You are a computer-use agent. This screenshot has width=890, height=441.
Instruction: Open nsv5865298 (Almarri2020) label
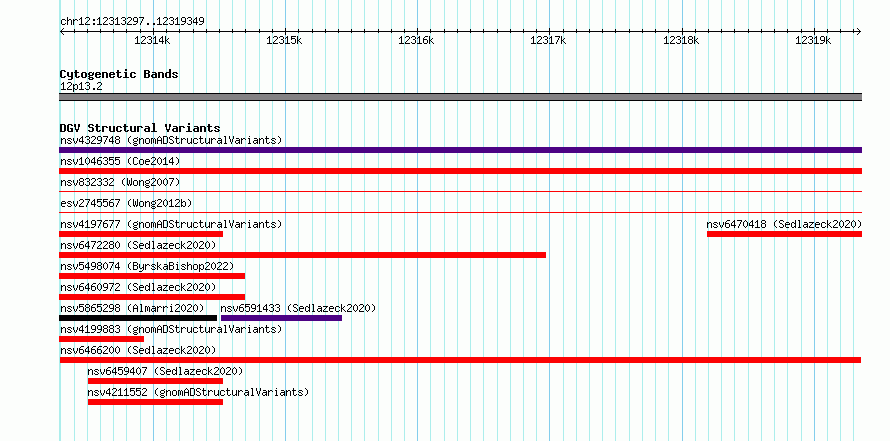click(132, 308)
